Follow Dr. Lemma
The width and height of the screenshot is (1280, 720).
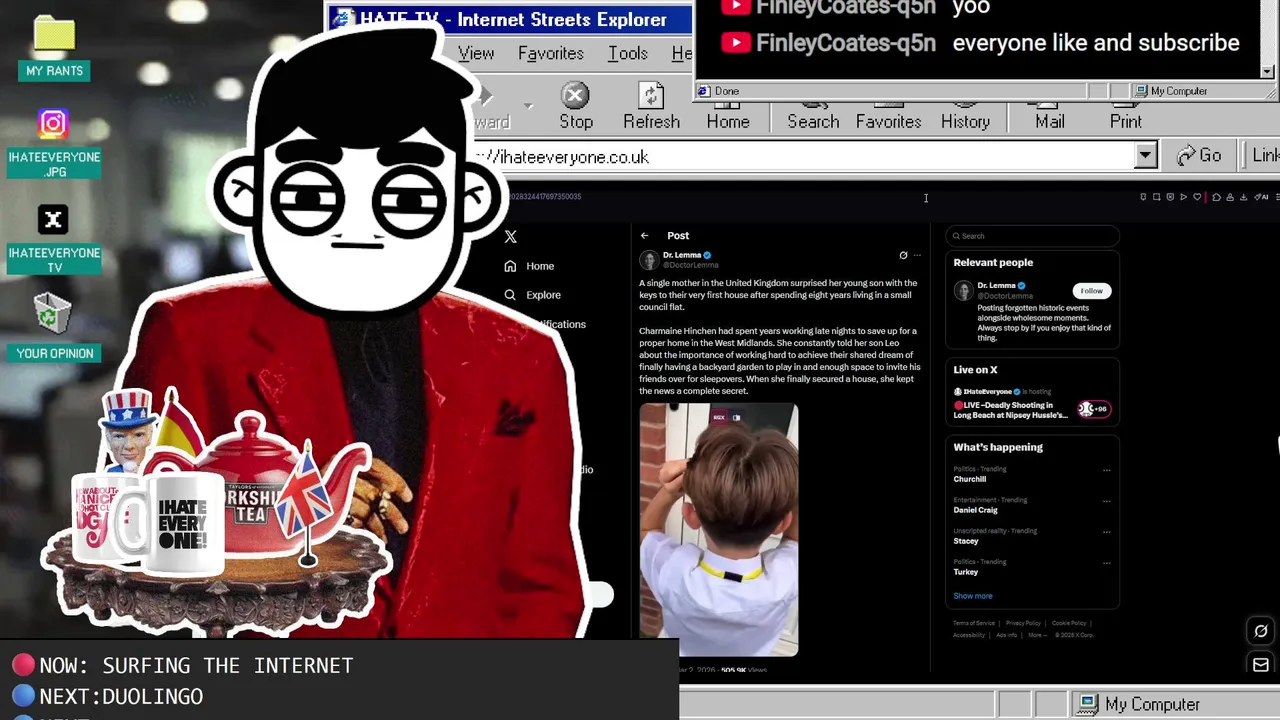click(1091, 291)
